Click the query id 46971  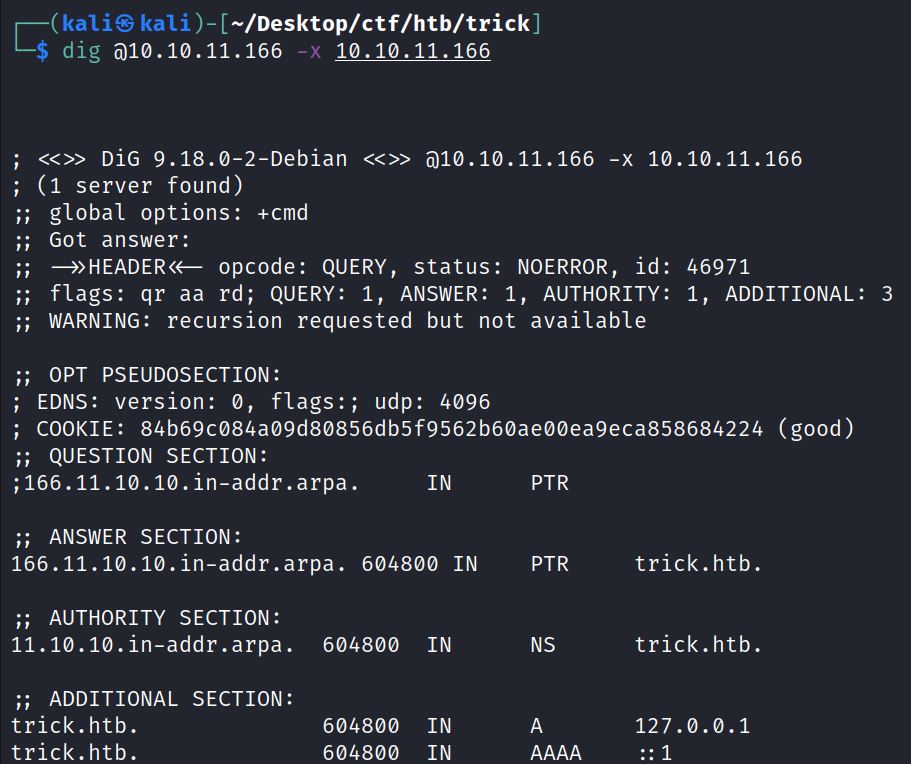coord(718,267)
